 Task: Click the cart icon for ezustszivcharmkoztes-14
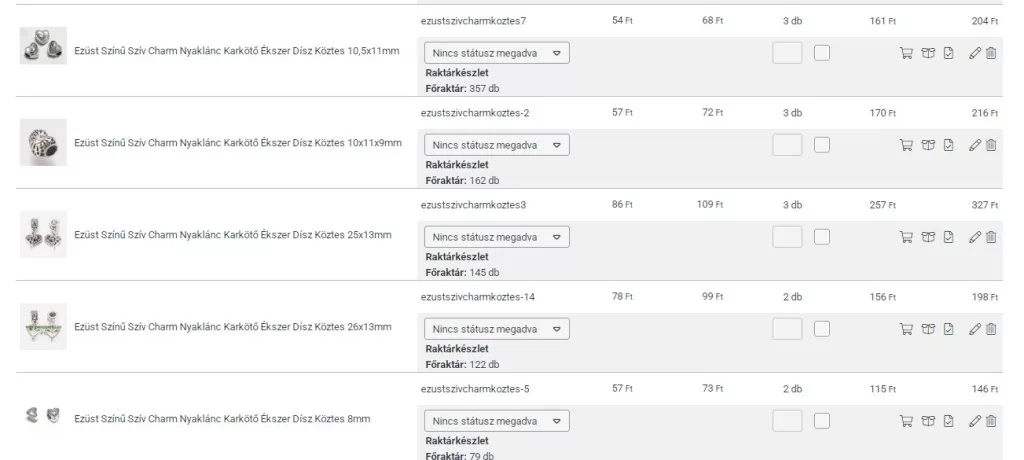907,329
